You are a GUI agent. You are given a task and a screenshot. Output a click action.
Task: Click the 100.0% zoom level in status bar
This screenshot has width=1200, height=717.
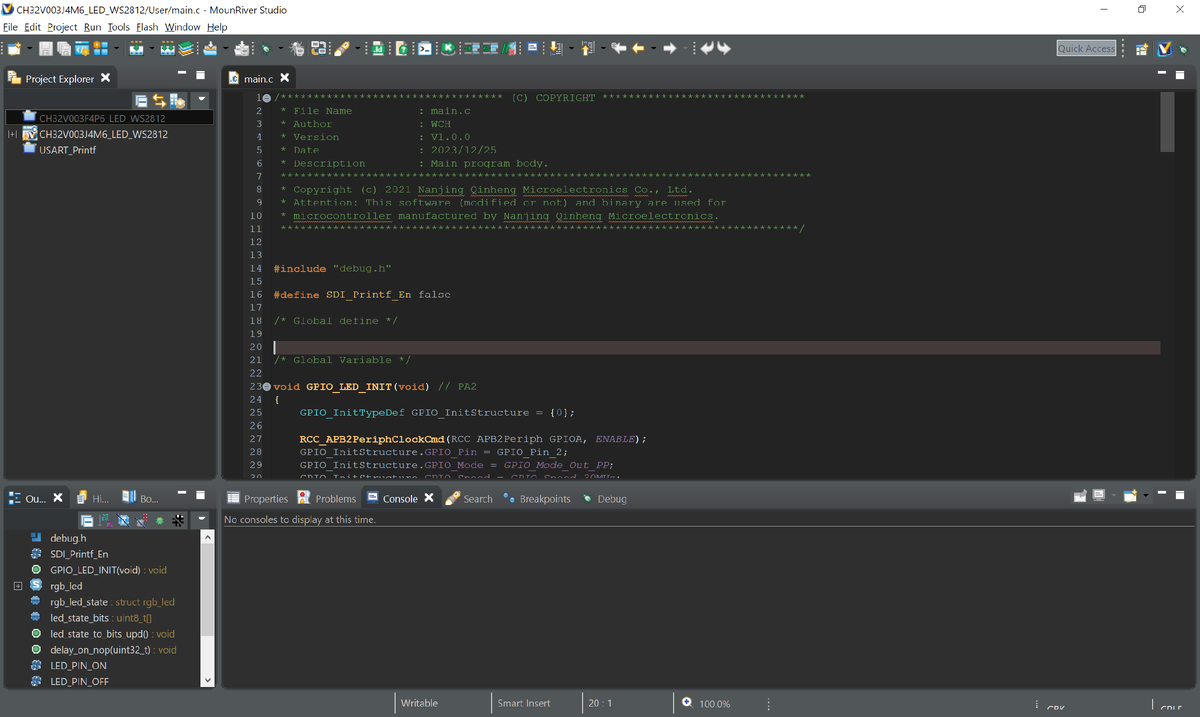[714, 704]
